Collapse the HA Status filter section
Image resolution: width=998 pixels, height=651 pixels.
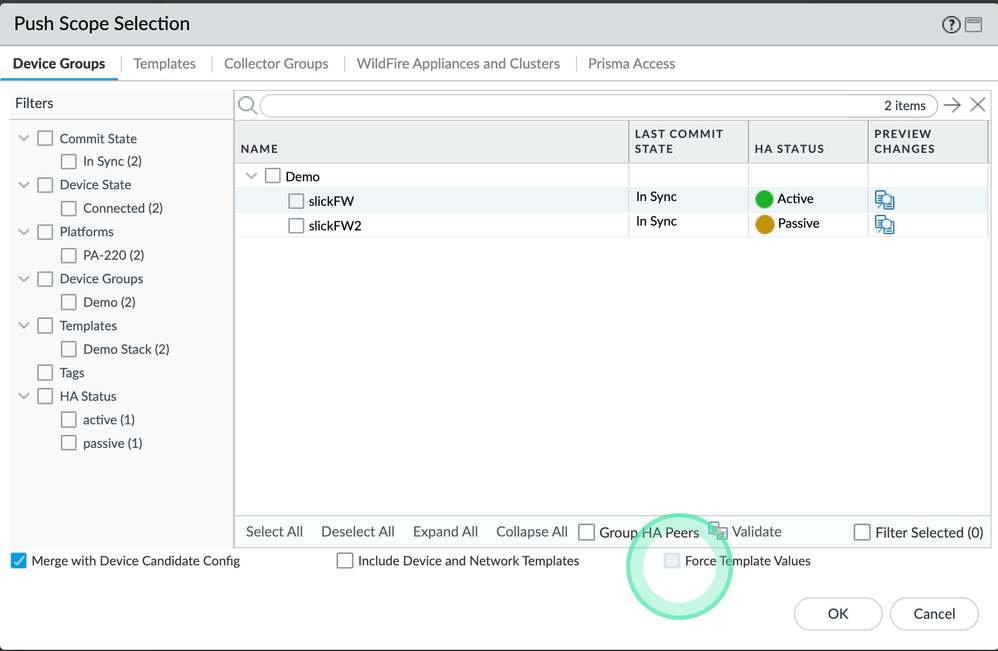tap(24, 396)
